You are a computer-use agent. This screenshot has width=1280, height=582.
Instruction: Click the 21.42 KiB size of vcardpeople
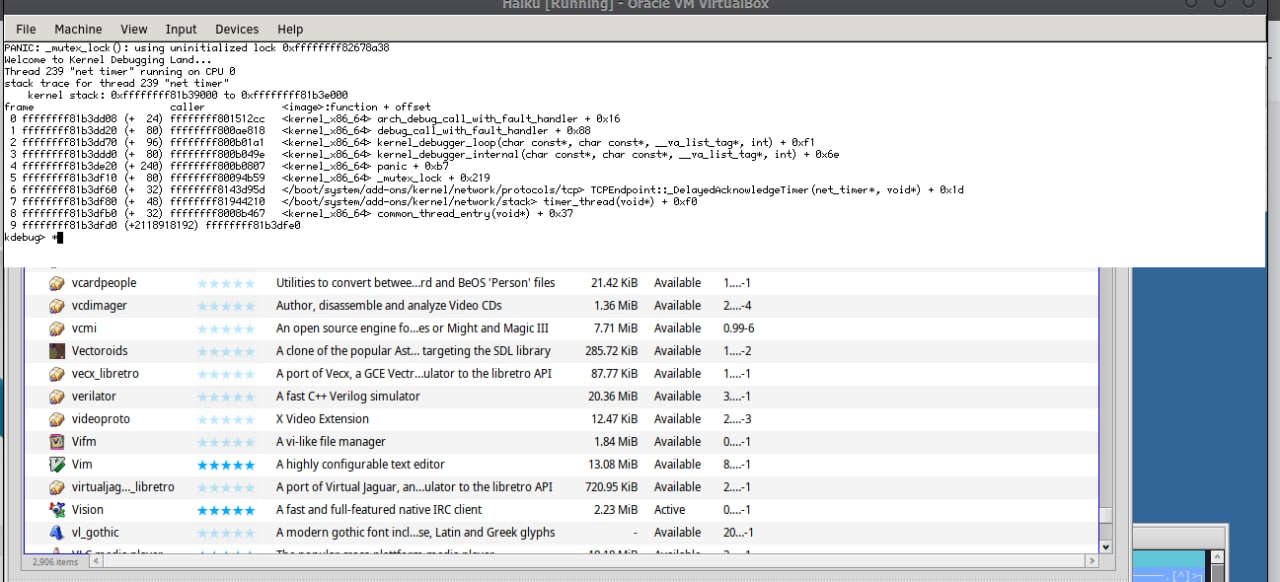614,283
